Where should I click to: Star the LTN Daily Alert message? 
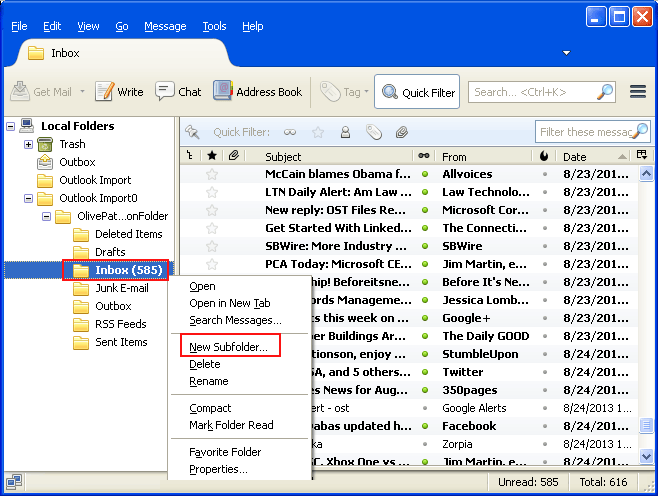(212, 192)
